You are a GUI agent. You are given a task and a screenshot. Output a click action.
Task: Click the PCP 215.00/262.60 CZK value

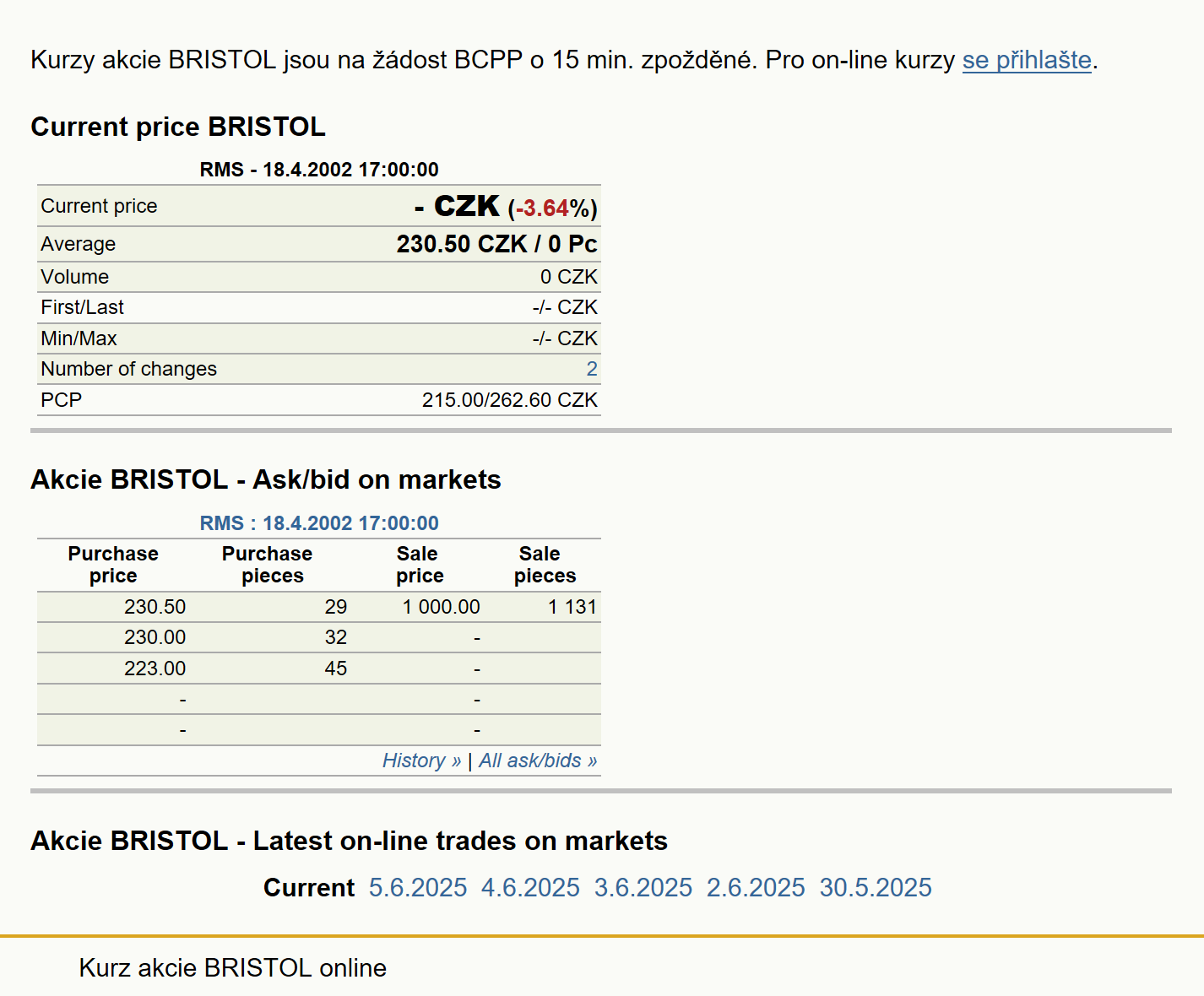(510, 400)
